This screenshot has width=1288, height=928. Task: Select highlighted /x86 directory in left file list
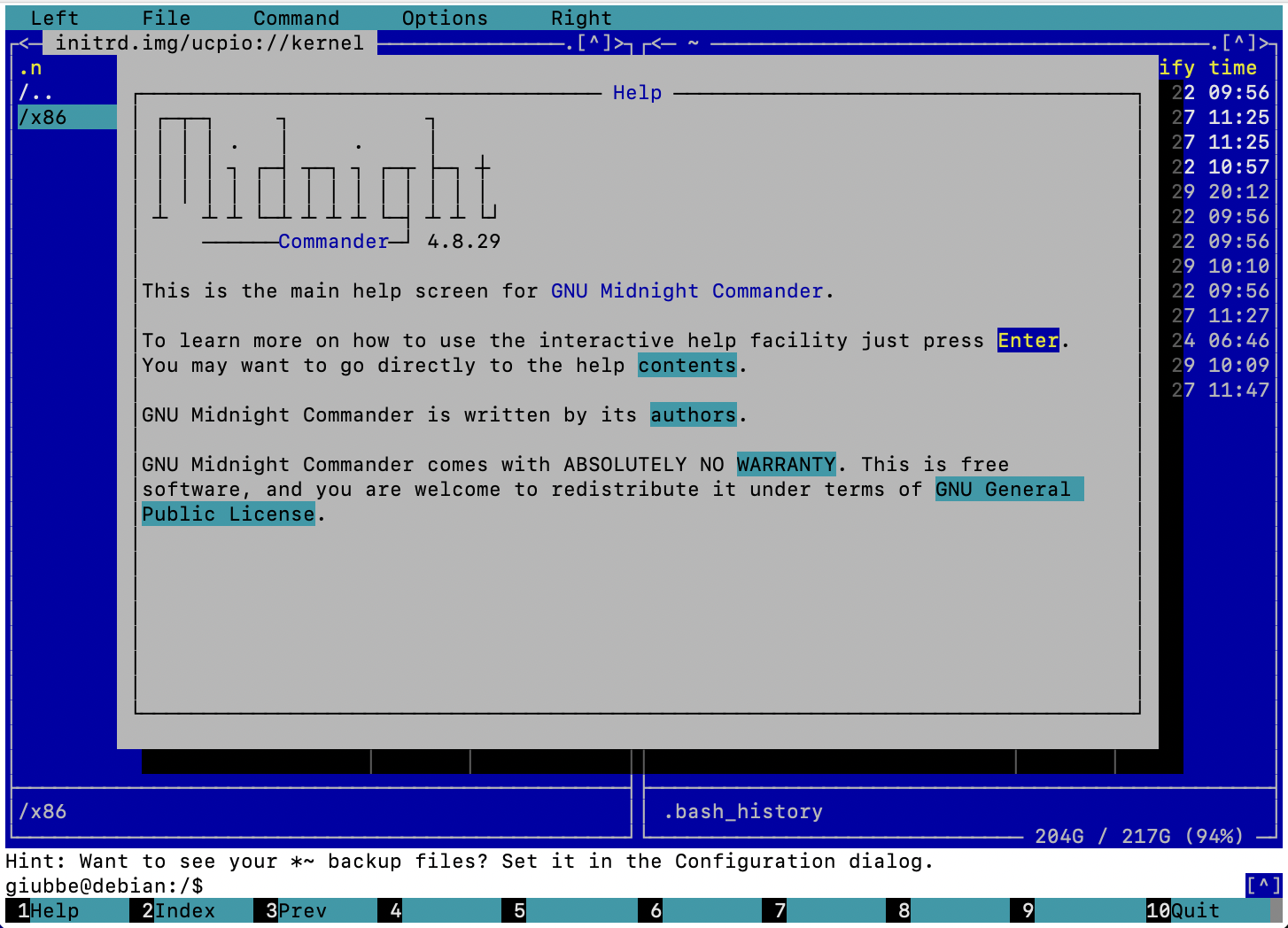67,117
